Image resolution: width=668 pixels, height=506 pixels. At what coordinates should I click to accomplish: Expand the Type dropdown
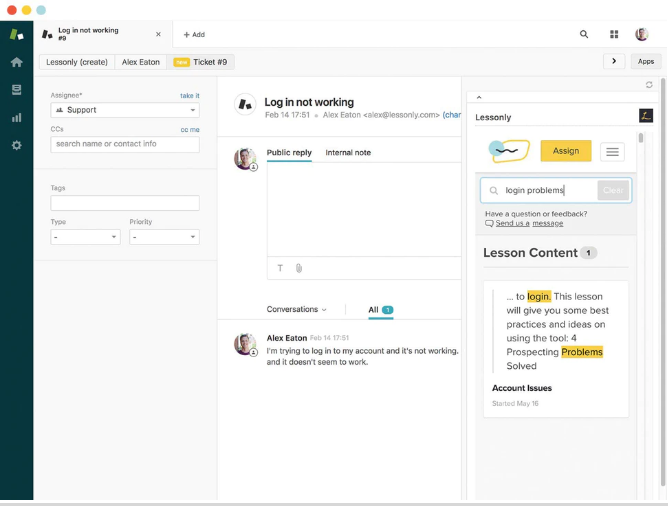coord(85,238)
